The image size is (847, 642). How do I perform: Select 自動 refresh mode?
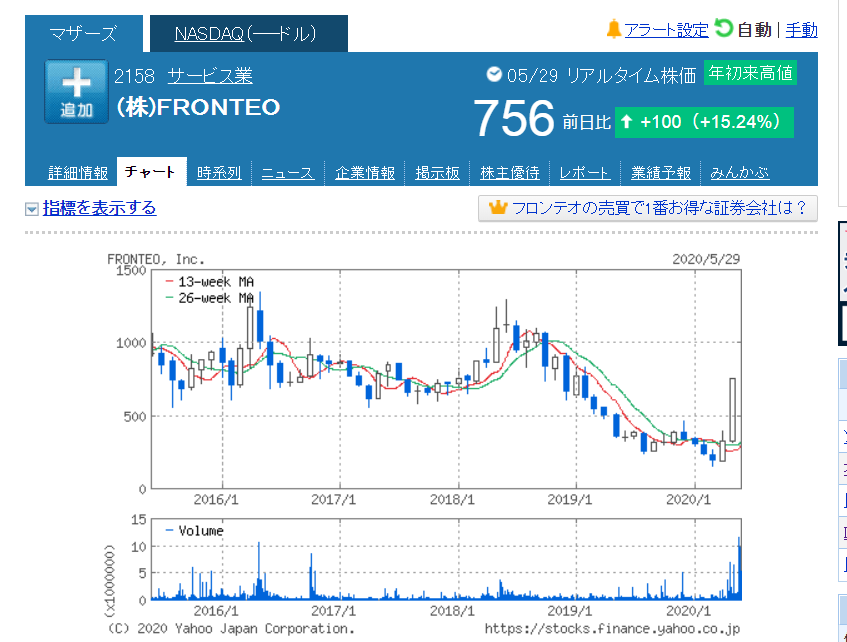pyautogui.click(x=755, y=30)
